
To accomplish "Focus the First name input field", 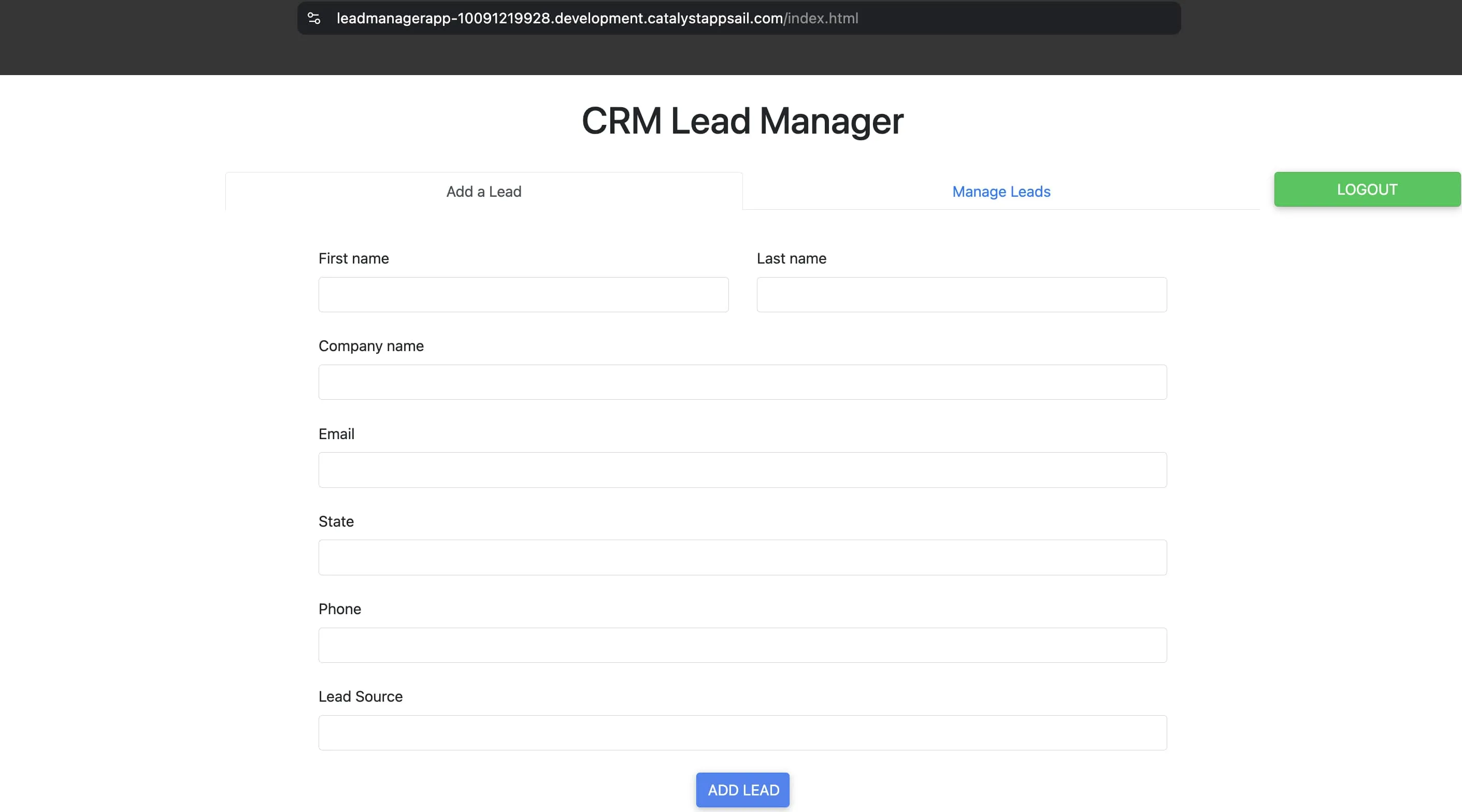I will [523, 295].
